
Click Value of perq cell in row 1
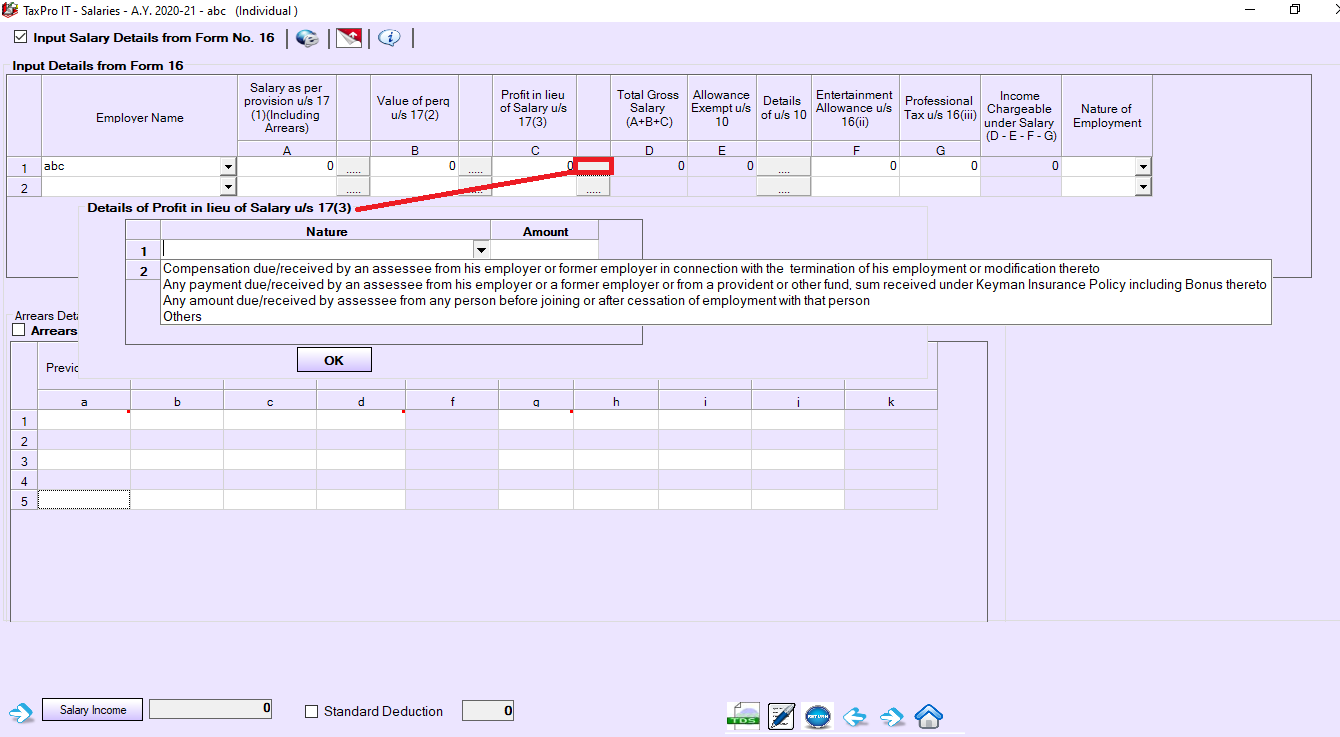click(x=414, y=167)
